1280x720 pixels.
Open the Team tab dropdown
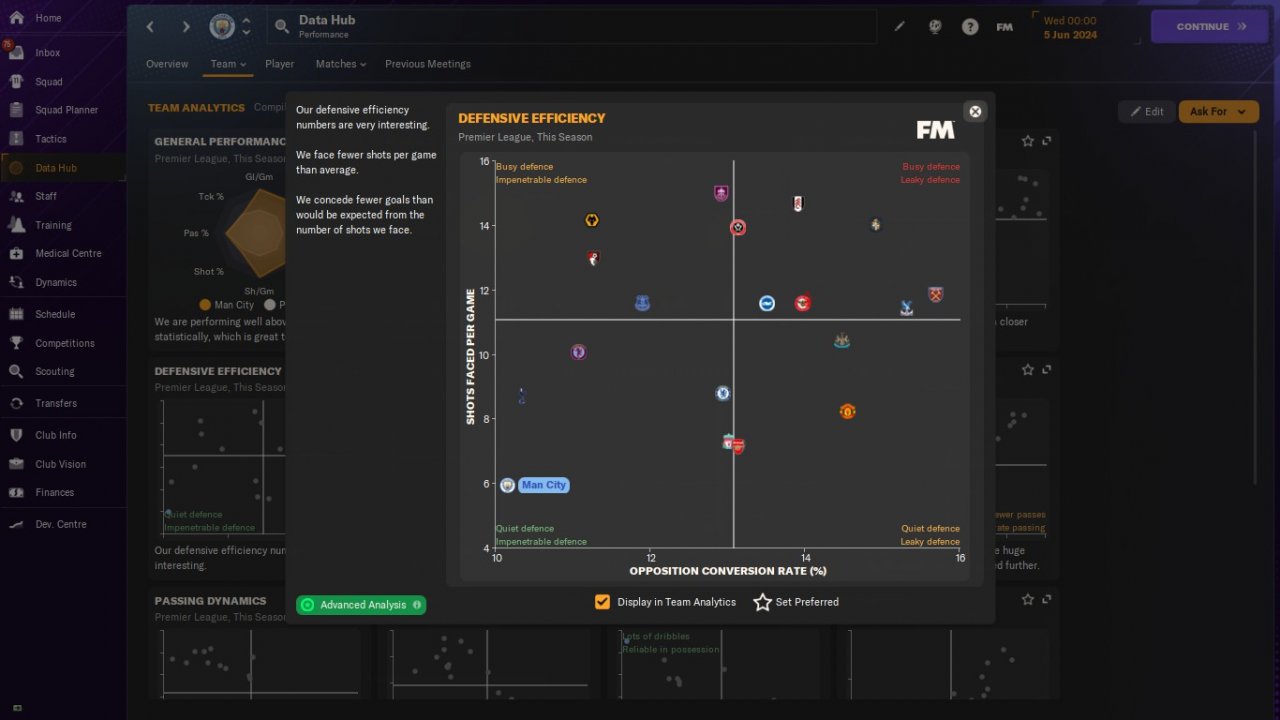pos(228,64)
